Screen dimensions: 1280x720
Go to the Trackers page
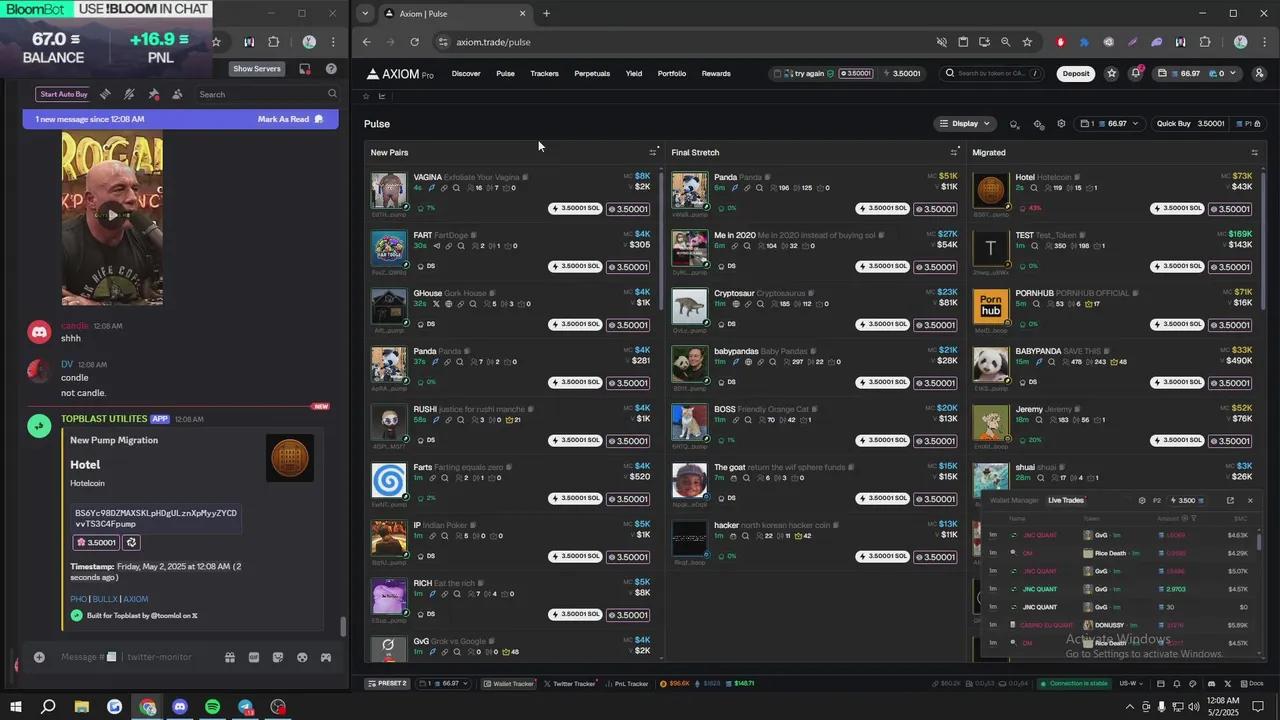pos(544,73)
